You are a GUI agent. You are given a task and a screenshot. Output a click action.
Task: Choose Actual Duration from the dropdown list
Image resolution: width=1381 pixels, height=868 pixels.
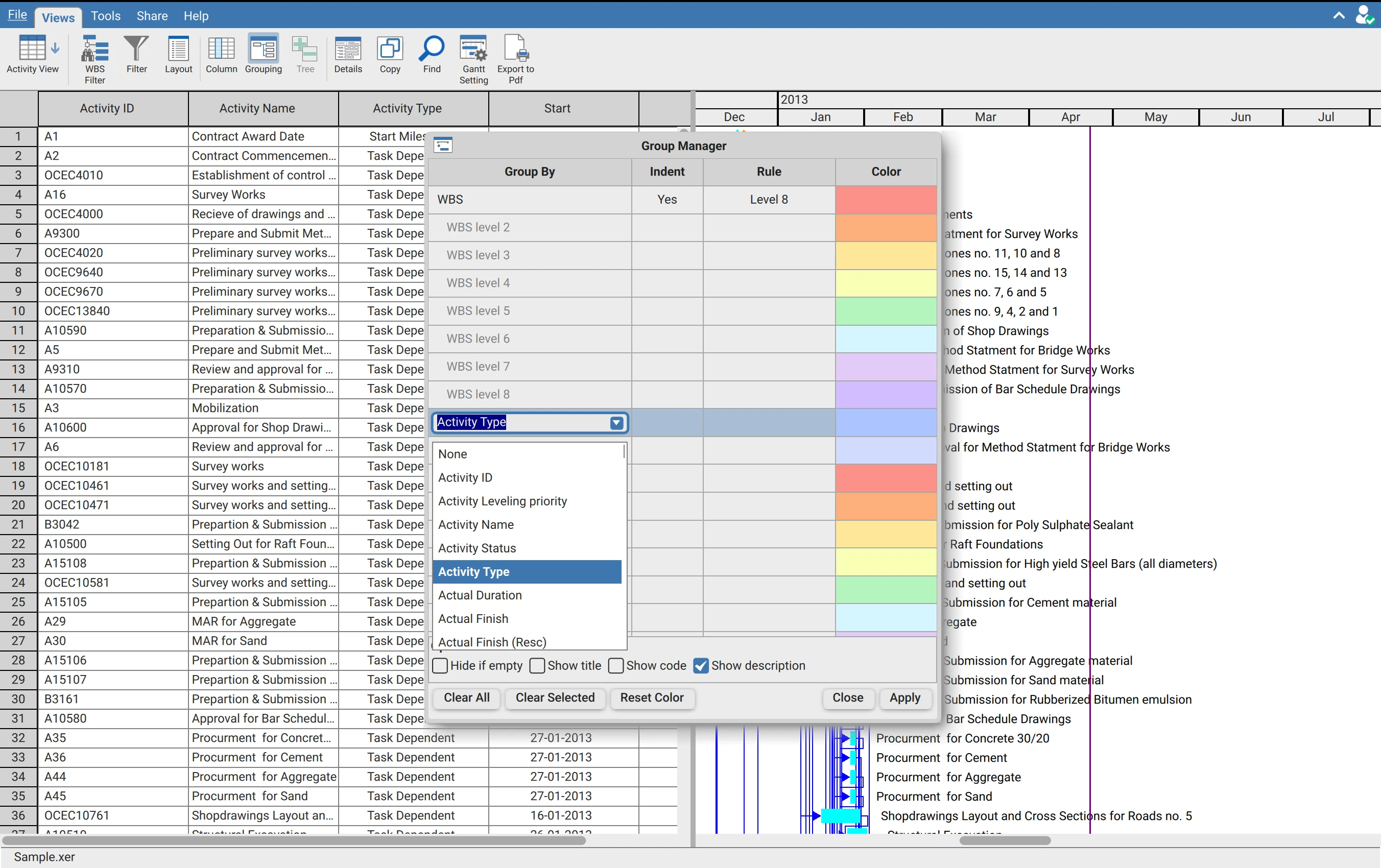click(x=528, y=595)
